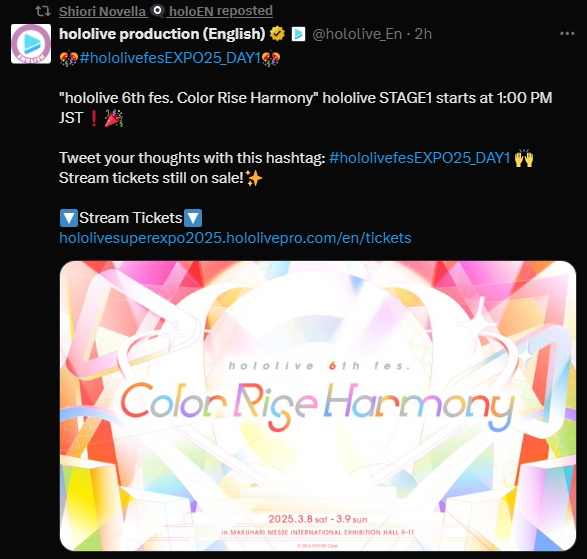Click the party popper emoji after JST
Image resolution: width=587 pixels, height=559 pixels.
[x=114, y=118]
